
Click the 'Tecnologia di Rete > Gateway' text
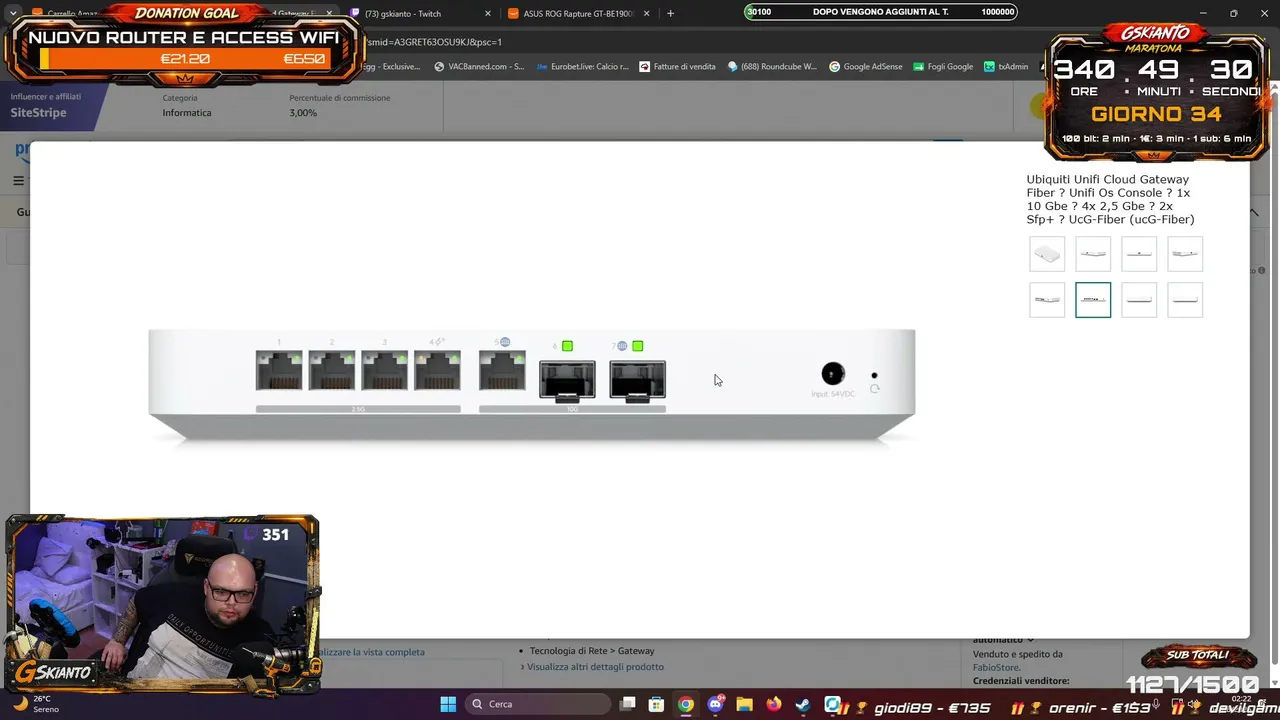coord(592,651)
